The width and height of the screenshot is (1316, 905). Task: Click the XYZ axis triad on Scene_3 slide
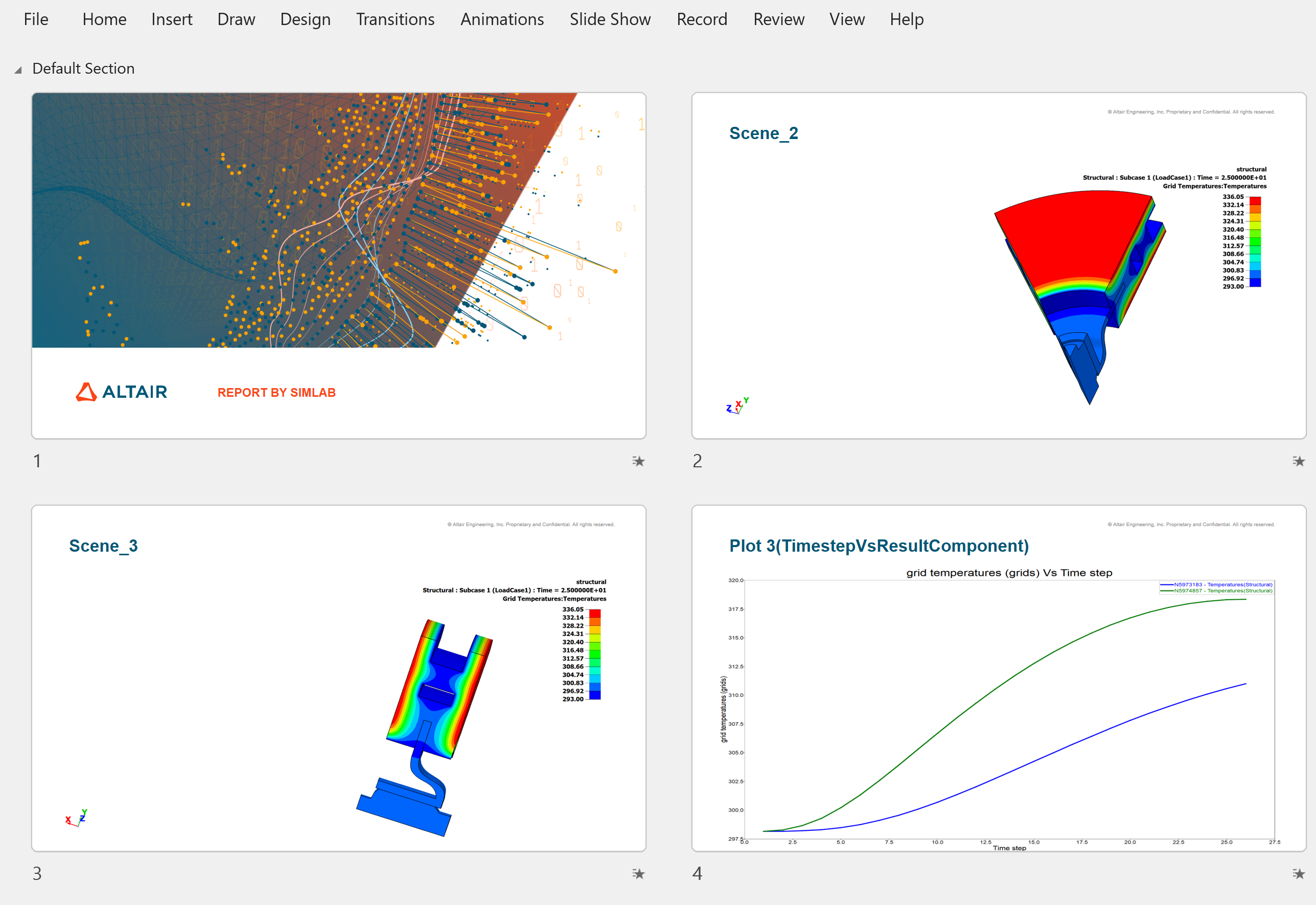76,818
